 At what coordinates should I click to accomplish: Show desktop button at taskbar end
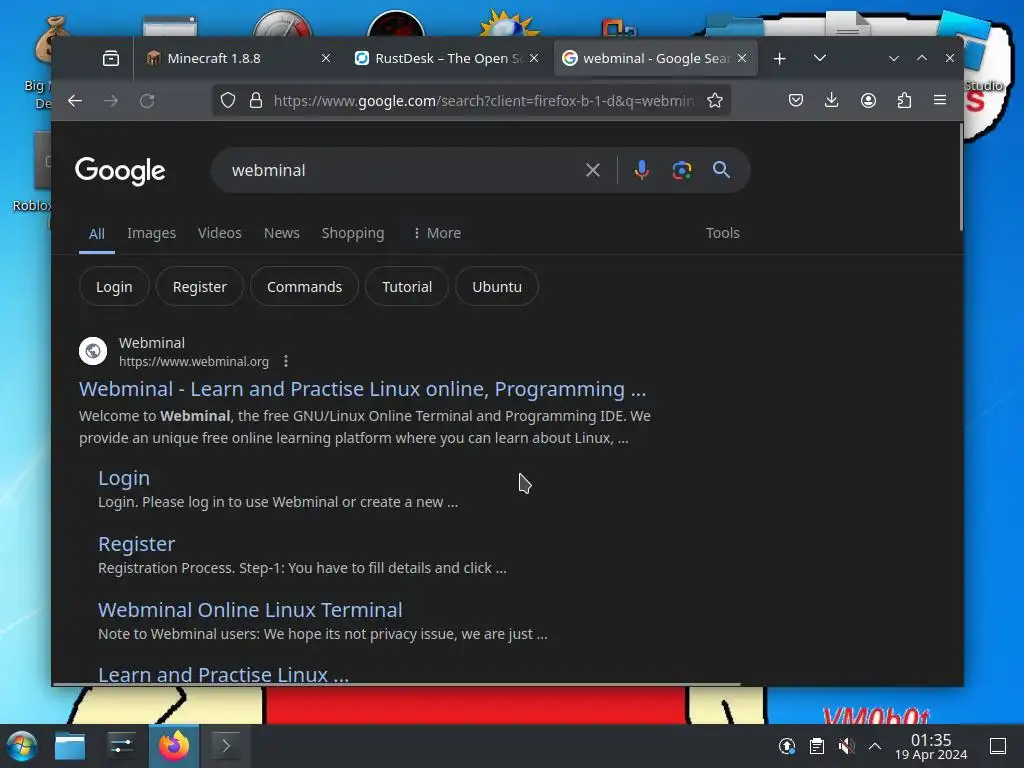pyautogui.click(x=998, y=746)
